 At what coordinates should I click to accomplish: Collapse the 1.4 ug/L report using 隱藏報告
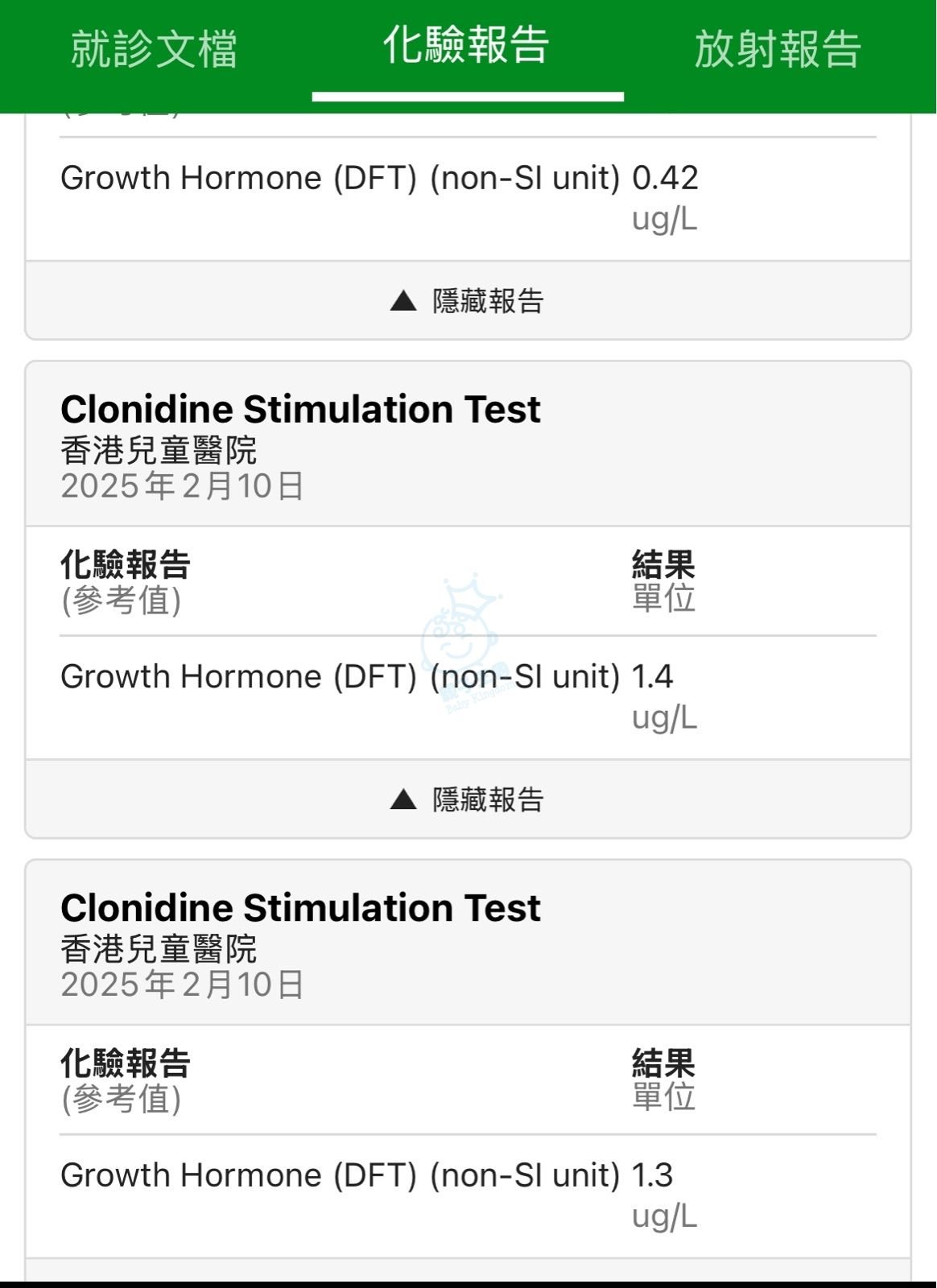[x=468, y=799]
